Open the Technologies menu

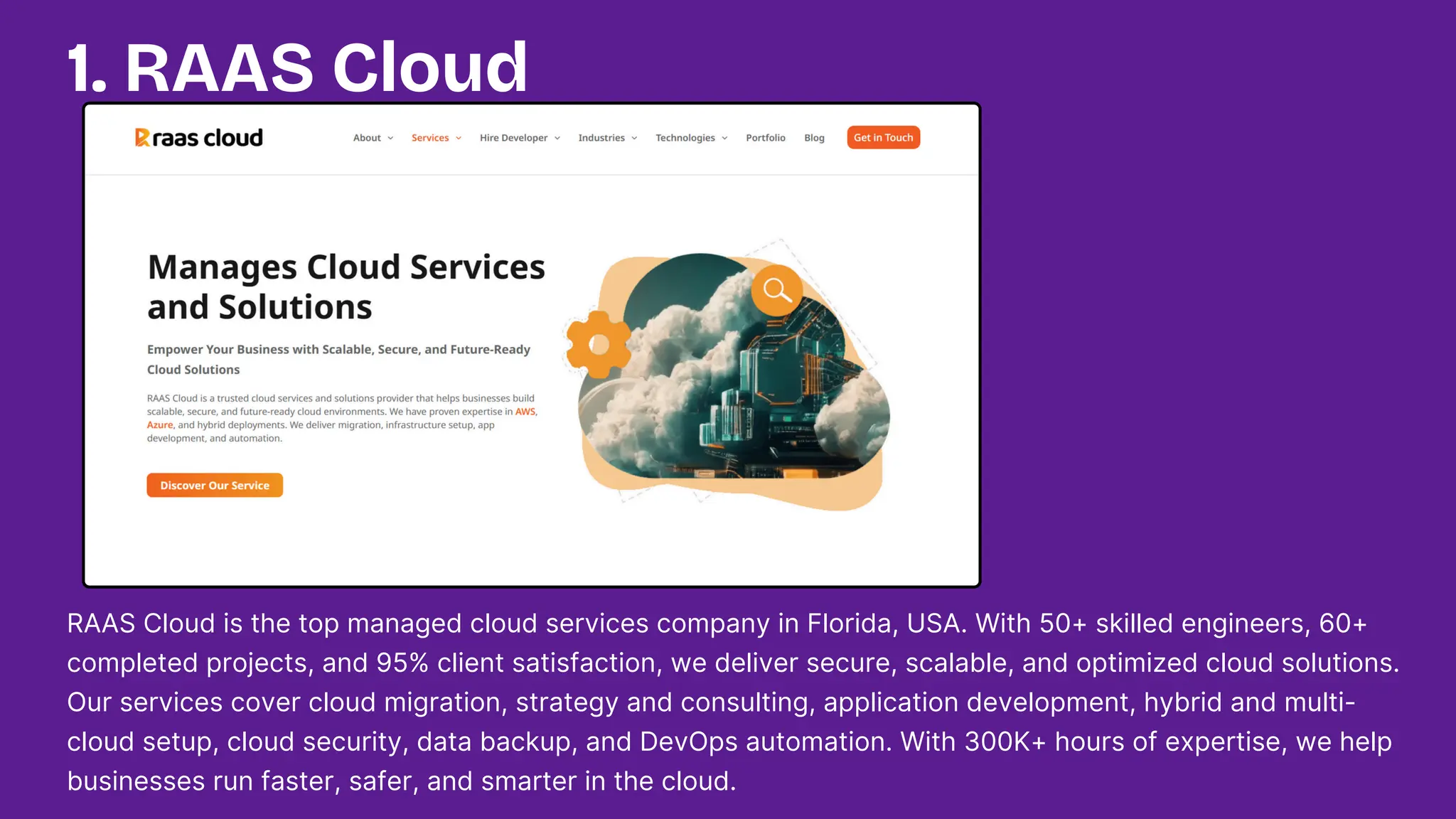pos(685,138)
